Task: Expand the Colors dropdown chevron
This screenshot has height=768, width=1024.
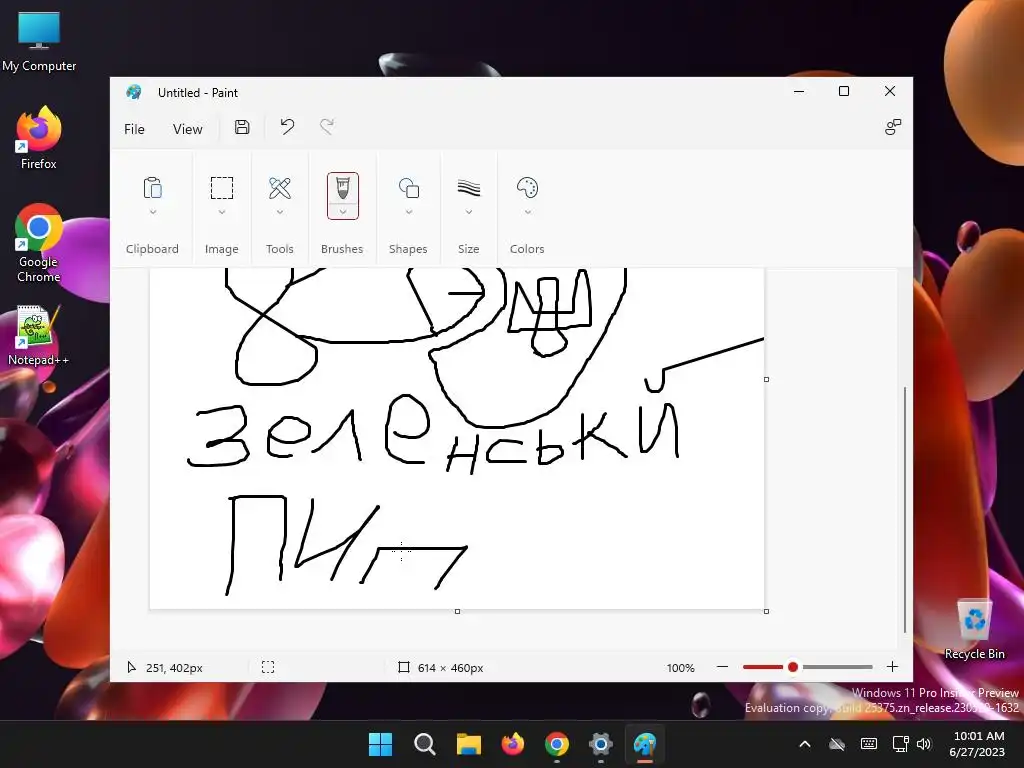Action: (x=527, y=212)
